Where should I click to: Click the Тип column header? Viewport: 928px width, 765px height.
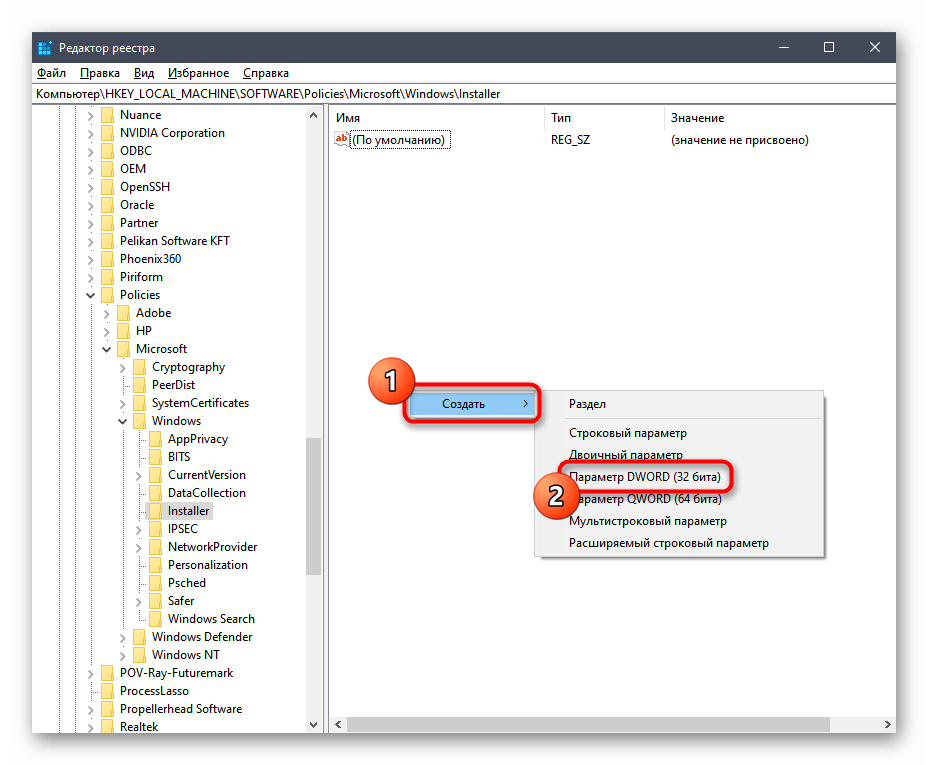[604, 118]
